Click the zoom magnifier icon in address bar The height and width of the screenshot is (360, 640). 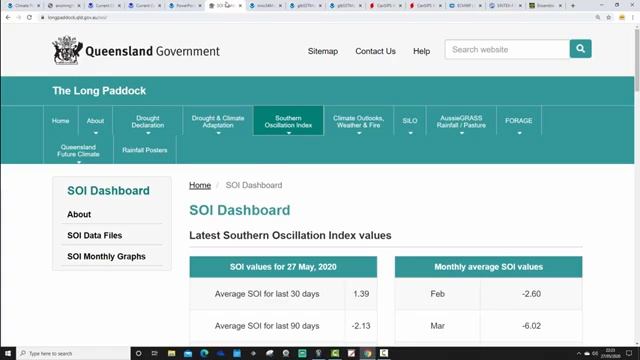[598, 18]
